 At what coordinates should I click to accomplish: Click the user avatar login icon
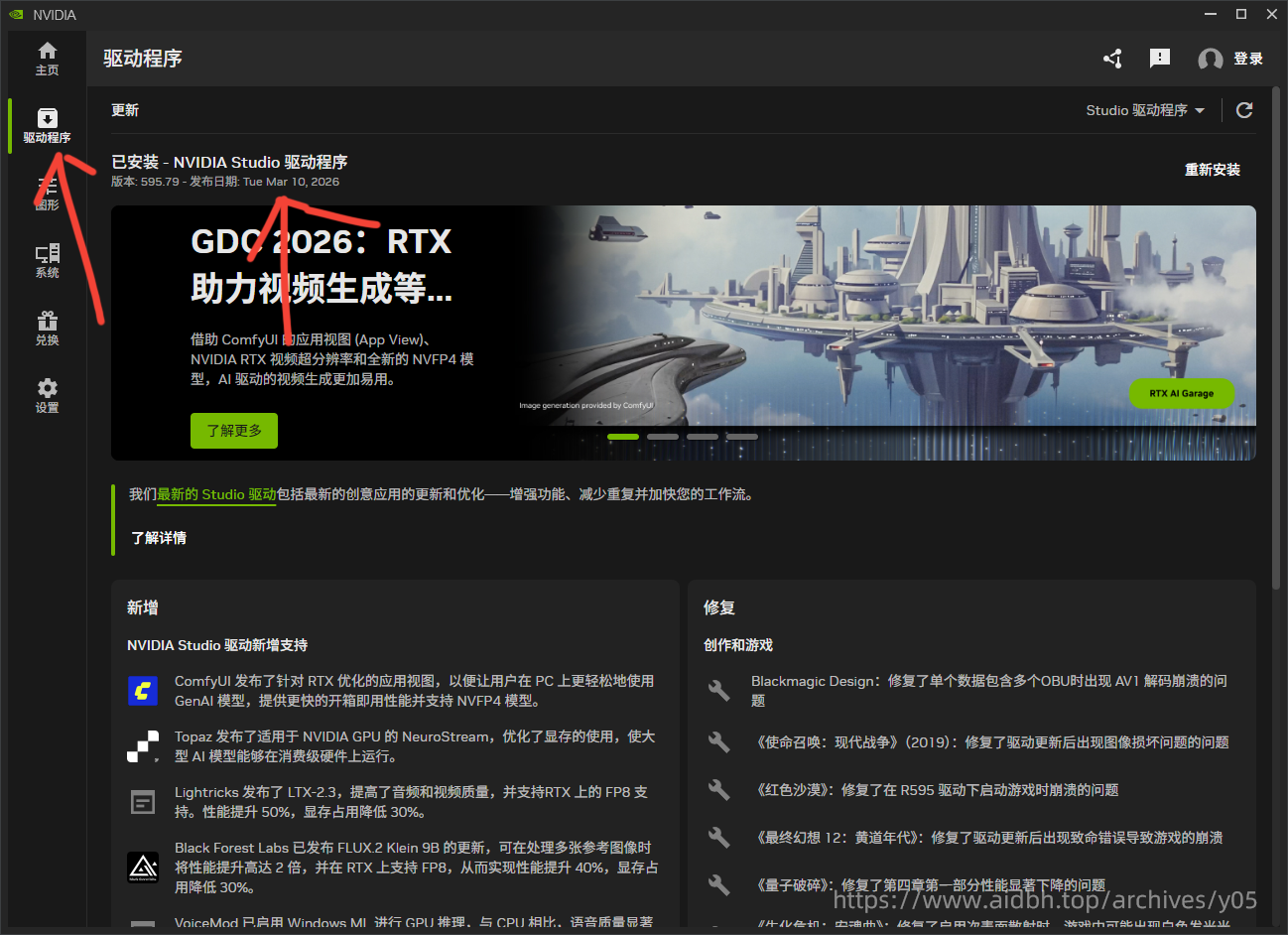tap(1210, 60)
